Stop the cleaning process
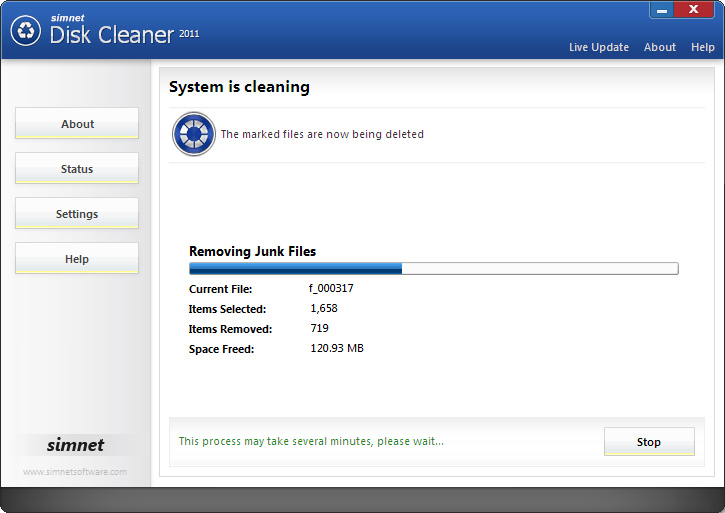Screen dimensions: 725x513 coord(649,442)
